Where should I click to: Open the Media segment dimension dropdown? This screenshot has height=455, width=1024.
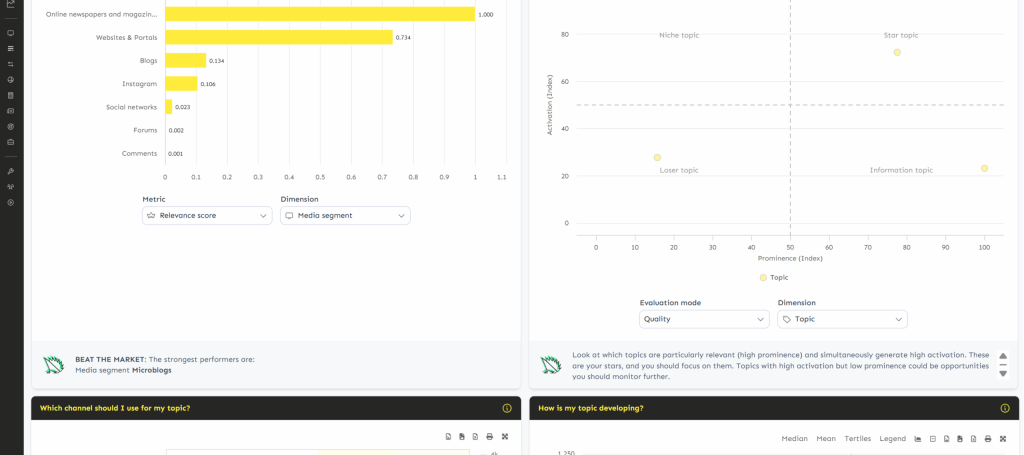point(345,215)
